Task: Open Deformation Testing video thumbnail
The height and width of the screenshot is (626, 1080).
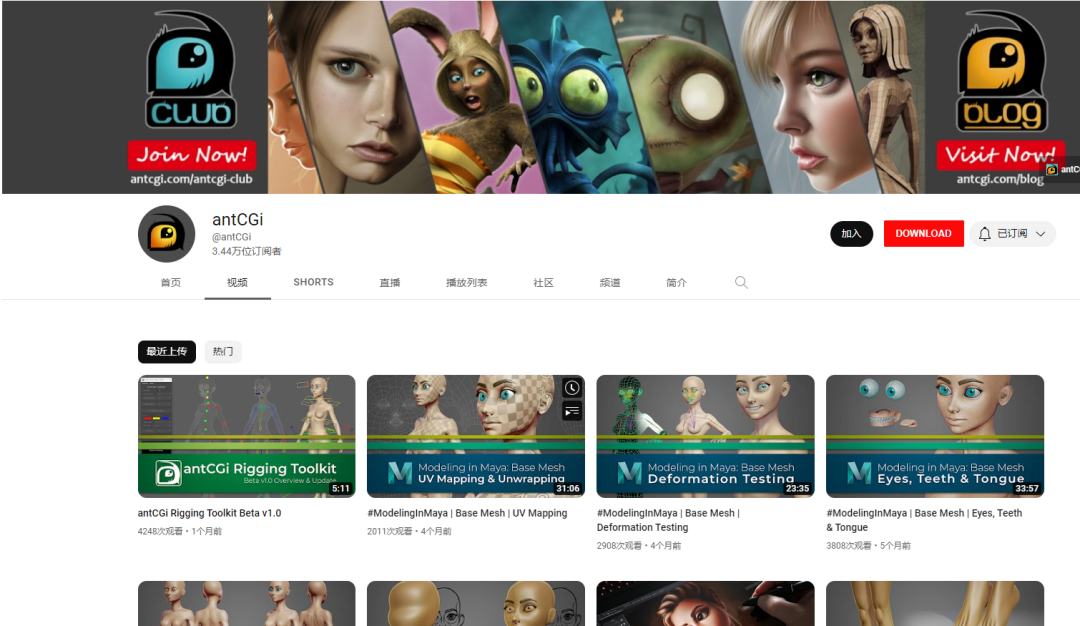Action: [705, 436]
